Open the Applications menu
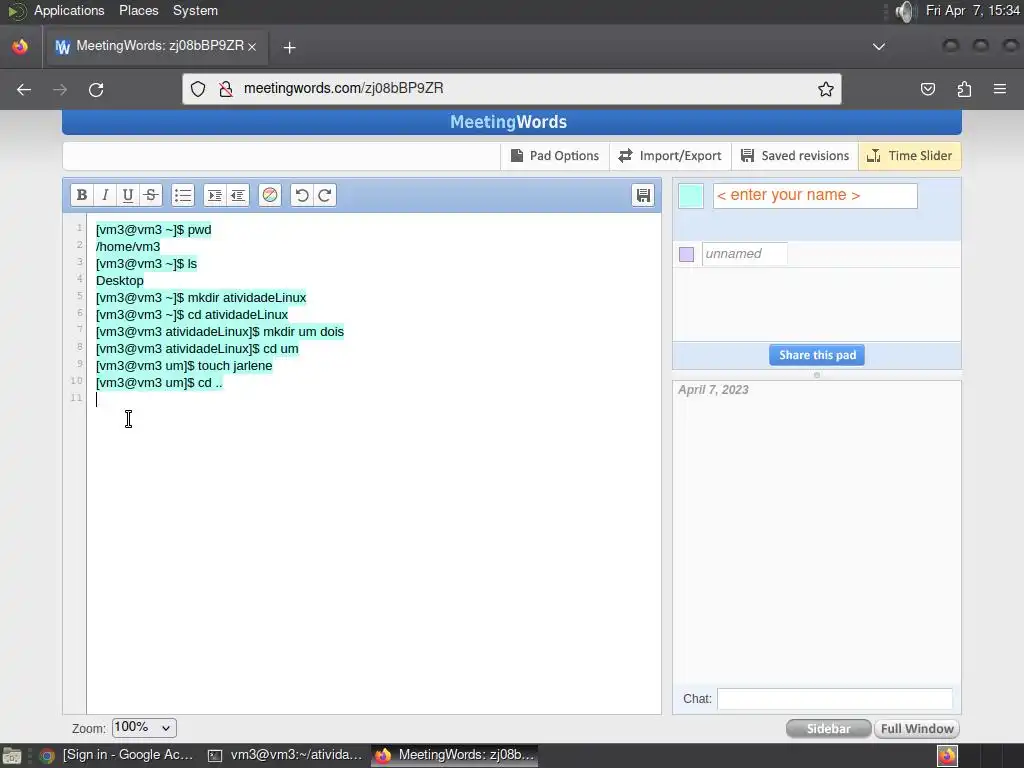Image resolution: width=1024 pixels, height=768 pixels. 69,10
